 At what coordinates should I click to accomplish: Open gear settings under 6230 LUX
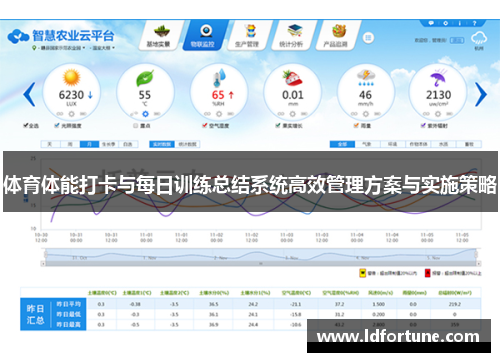click(71, 114)
